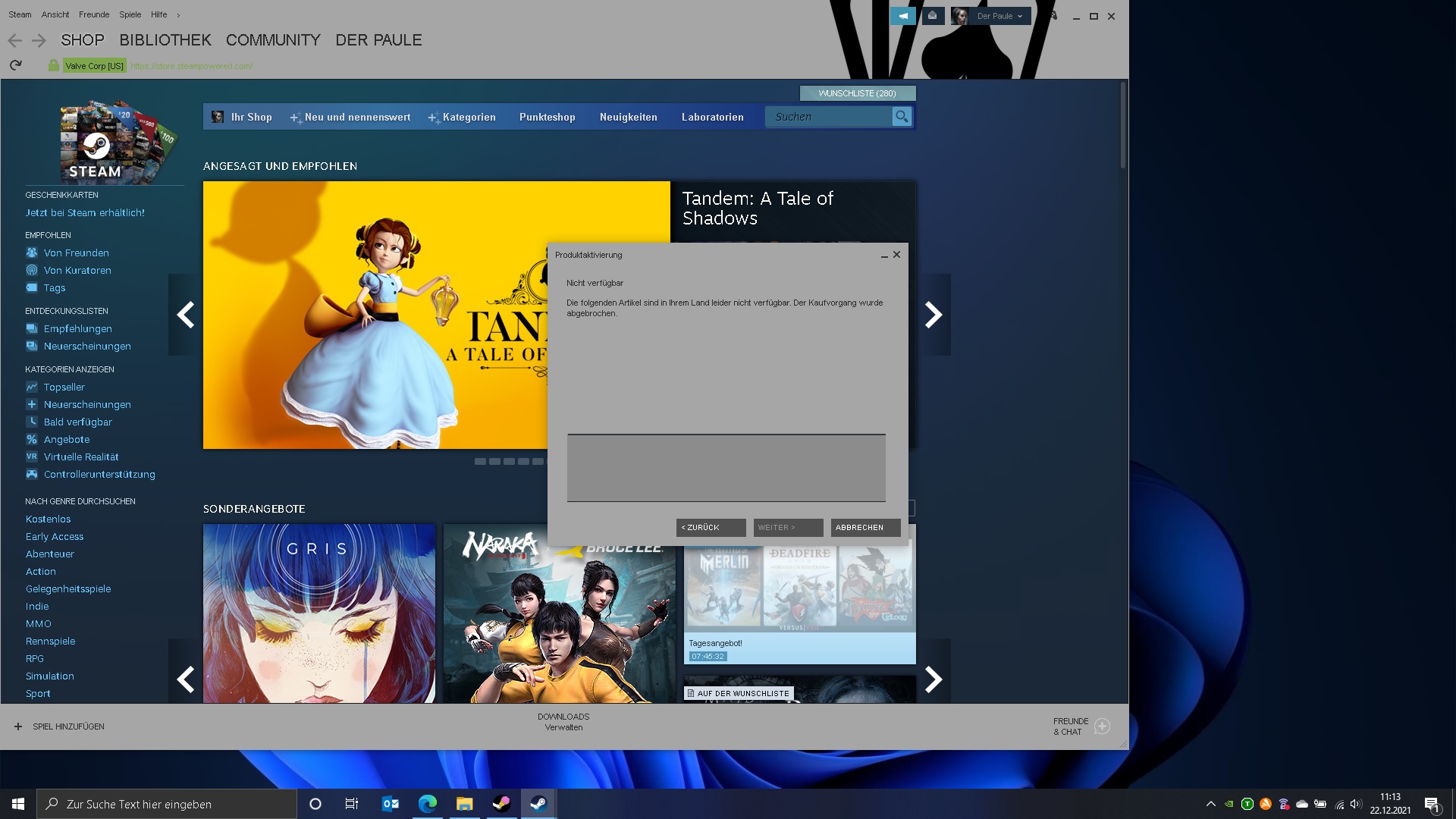Open the Rennspiele genre link
1456x819 pixels.
pyautogui.click(x=50, y=642)
